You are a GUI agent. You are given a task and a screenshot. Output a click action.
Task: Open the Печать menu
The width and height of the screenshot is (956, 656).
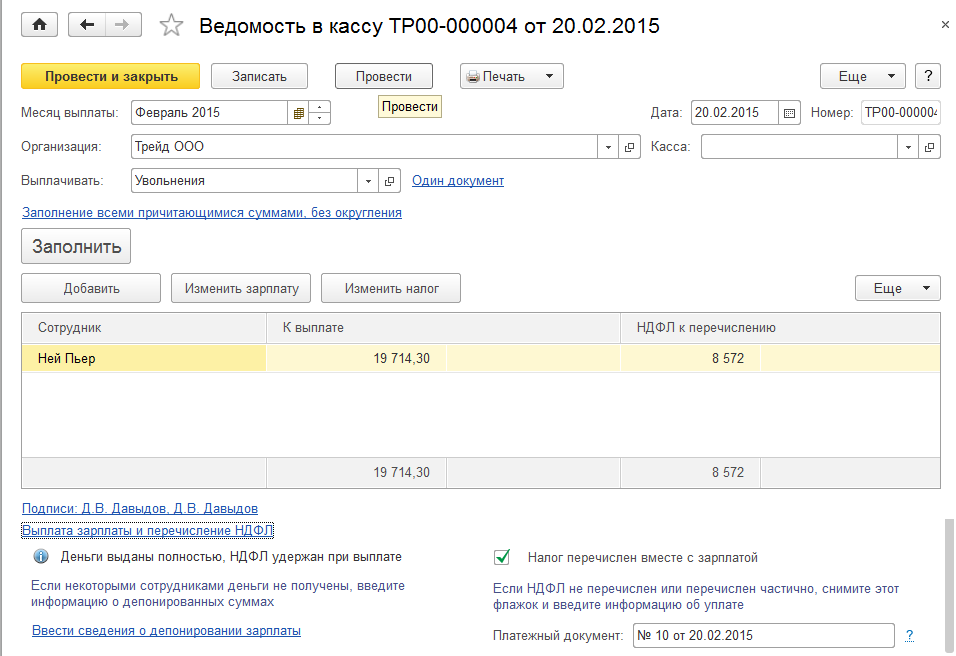pos(511,76)
